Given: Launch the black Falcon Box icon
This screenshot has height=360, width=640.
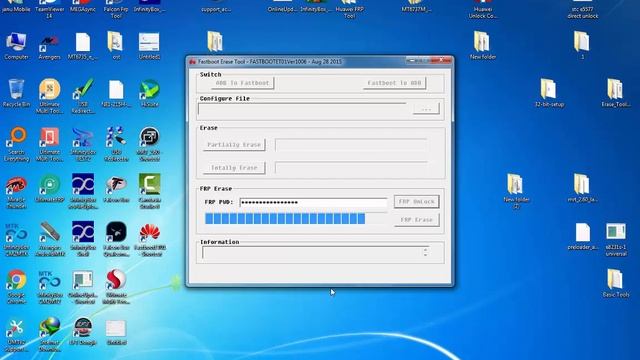Looking at the screenshot, I should pos(116,232).
